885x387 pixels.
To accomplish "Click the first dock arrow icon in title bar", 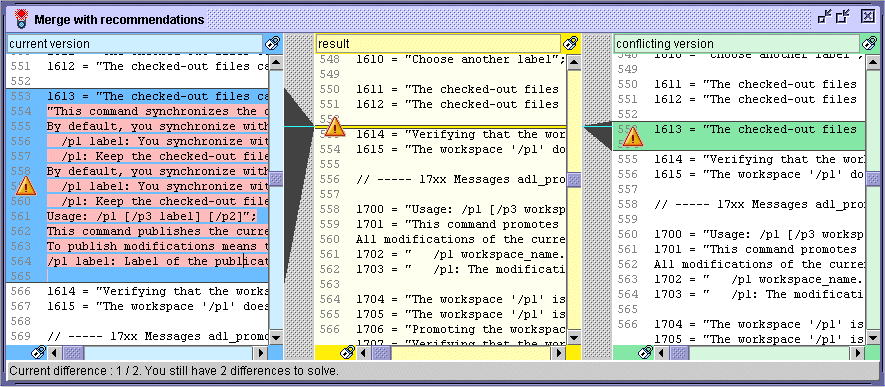I will tap(825, 17).
